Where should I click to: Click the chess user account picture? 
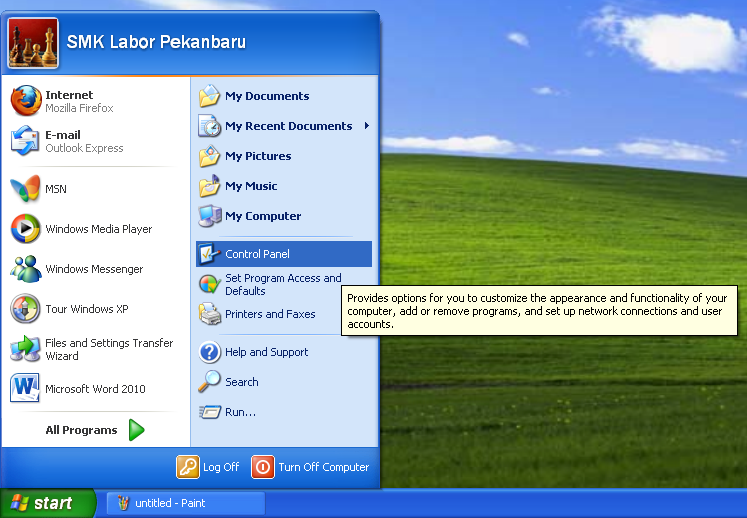(x=33, y=43)
